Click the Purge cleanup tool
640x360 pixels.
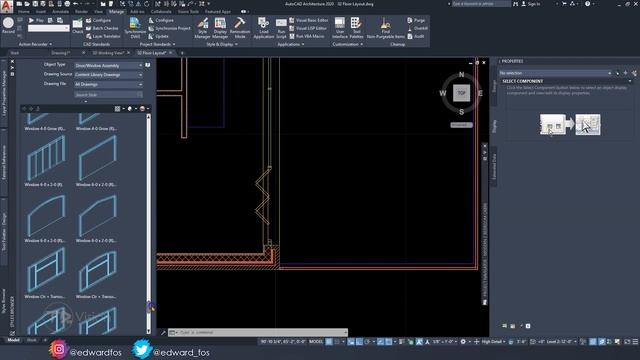pos(416,20)
